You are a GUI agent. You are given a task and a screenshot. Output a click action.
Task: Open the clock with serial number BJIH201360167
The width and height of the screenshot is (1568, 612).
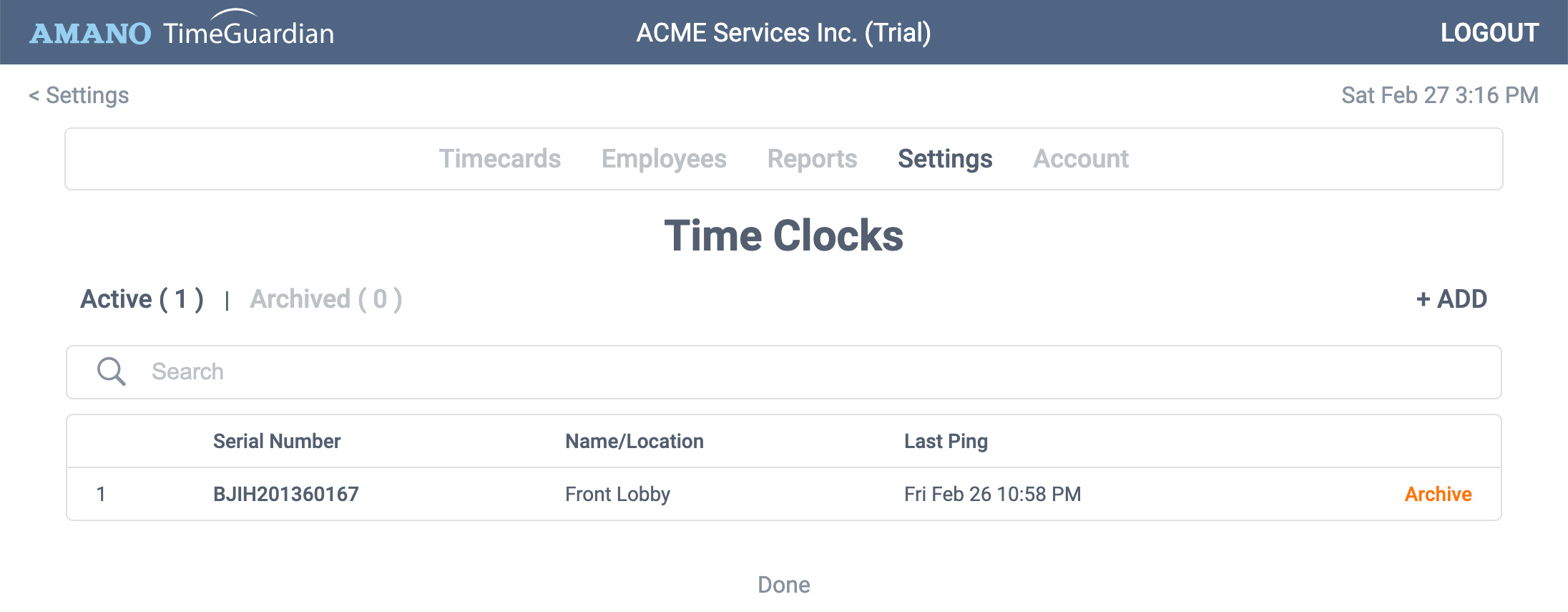(x=286, y=494)
